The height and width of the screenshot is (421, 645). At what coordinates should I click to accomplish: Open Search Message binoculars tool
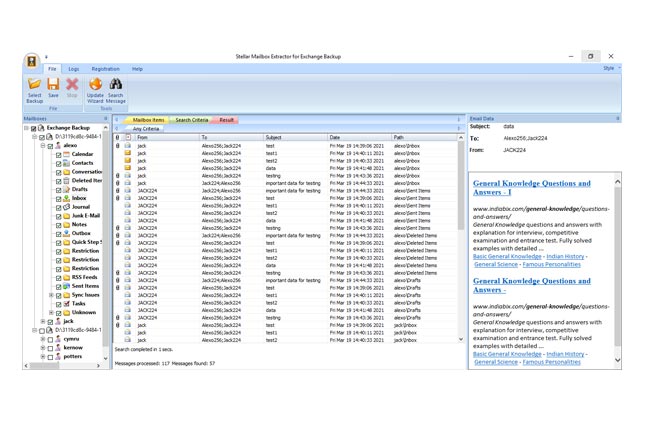(116, 90)
